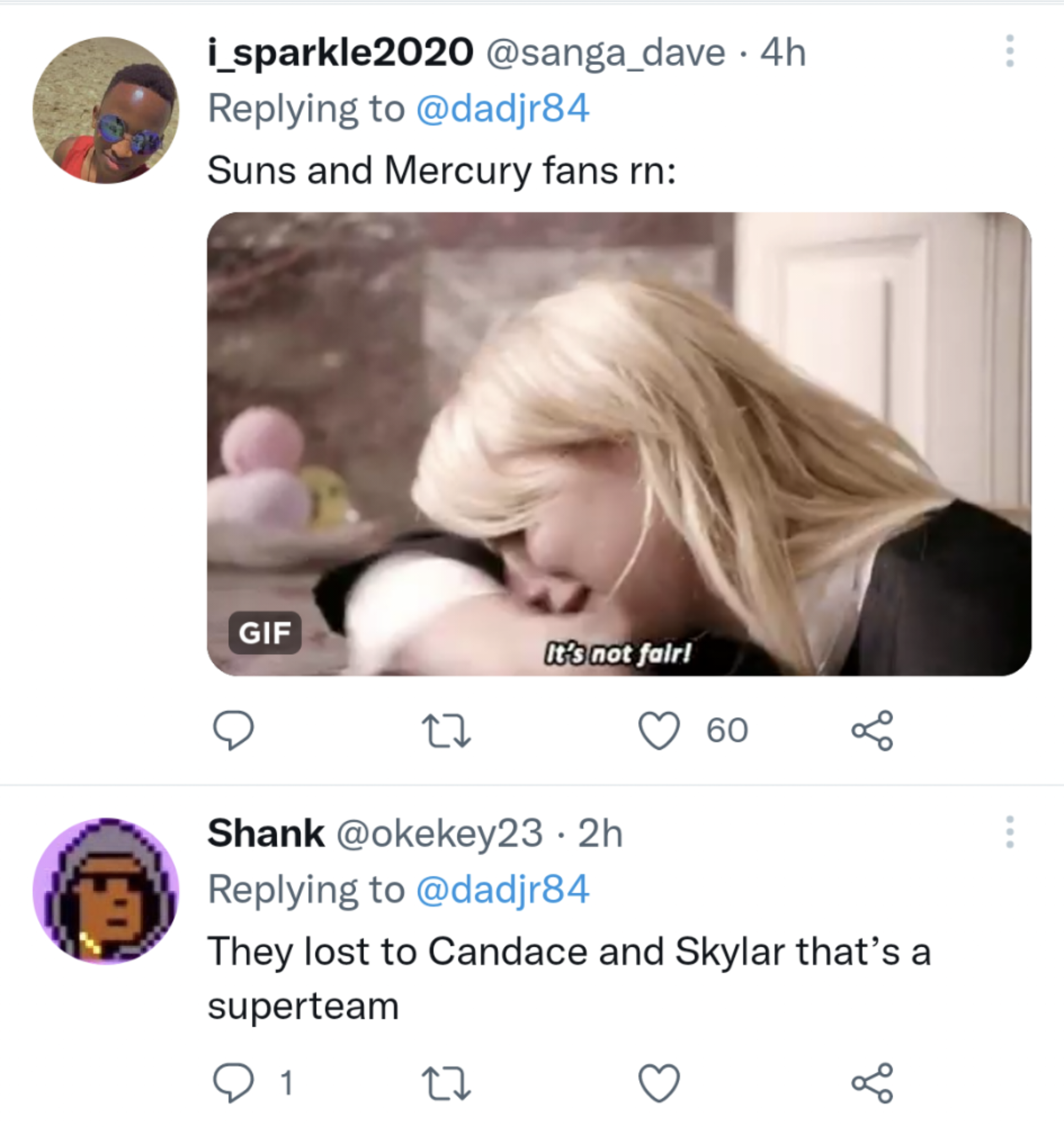The image size is (1064, 1128).
Task: Play the "It's not fair!" GIF
Action: pos(619,443)
